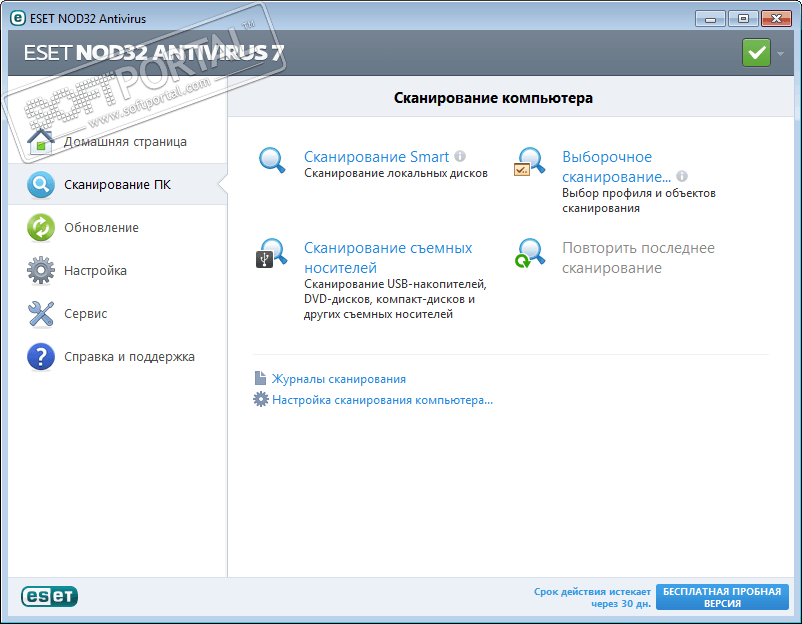Image resolution: width=802 pixels, height=624 pixels.
Task: Click Срок действия истекает через 30 дн. text
Action: 592,597
